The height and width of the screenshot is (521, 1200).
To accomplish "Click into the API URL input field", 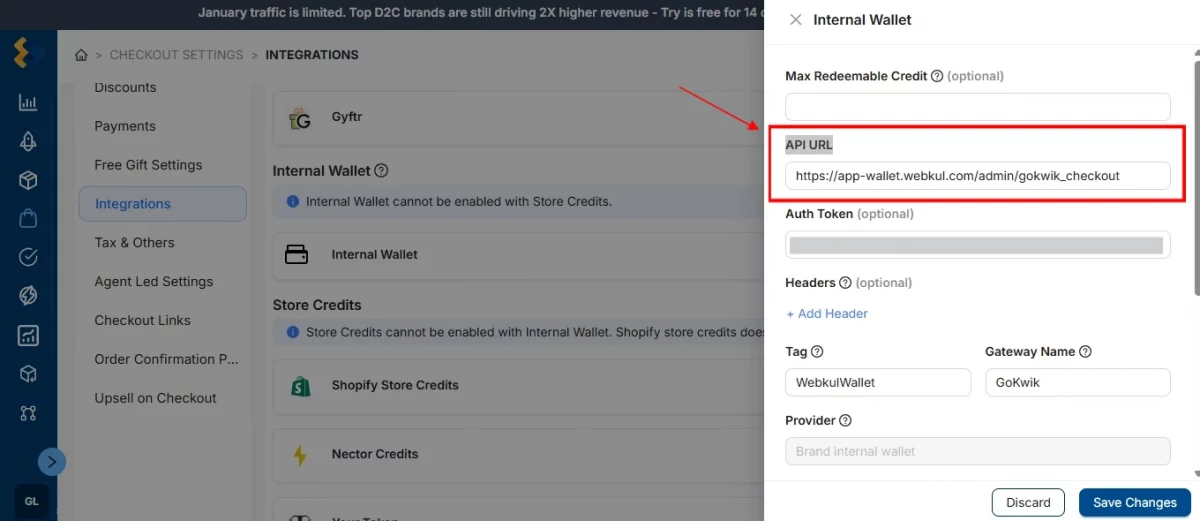I will (977, 176).
